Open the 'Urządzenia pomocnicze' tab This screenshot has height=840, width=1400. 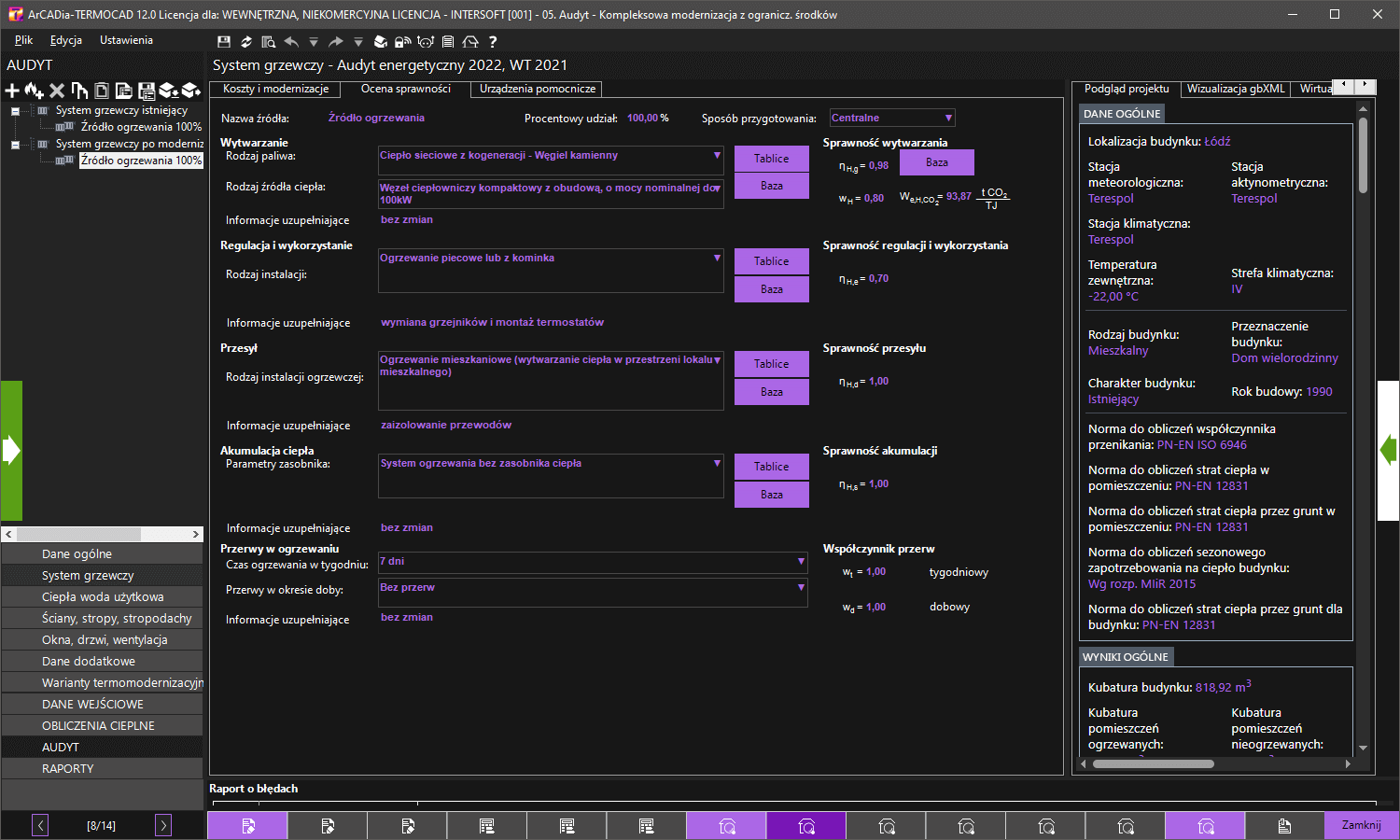pos(537,89)
